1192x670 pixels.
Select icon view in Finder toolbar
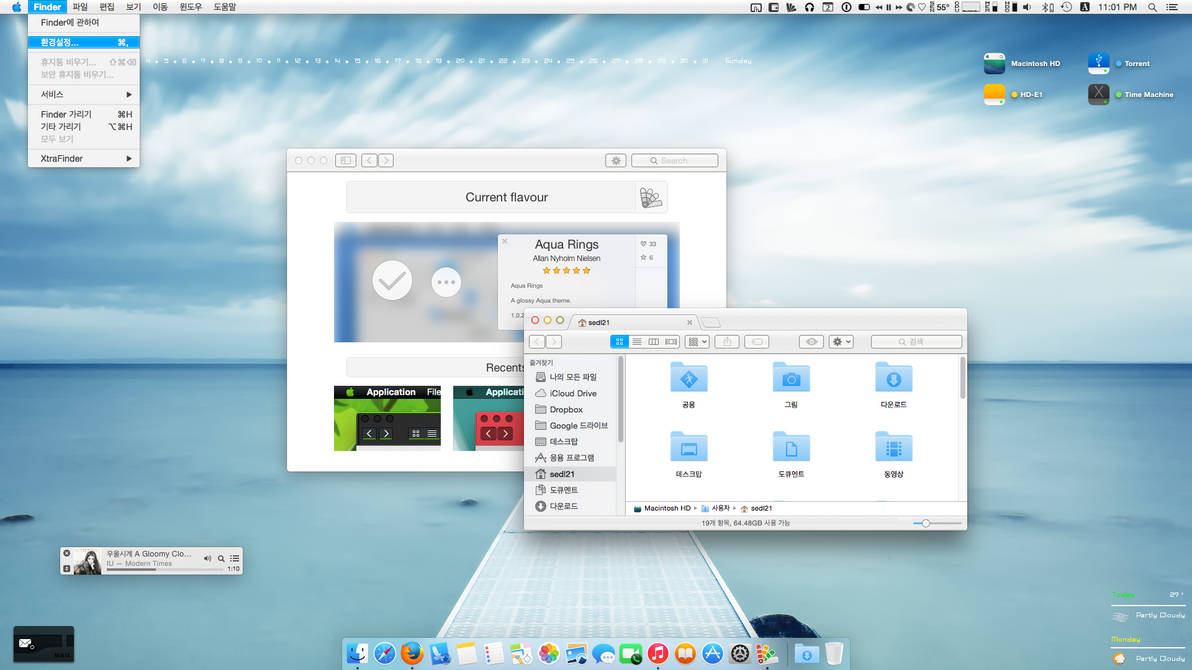tap(619, 342)
